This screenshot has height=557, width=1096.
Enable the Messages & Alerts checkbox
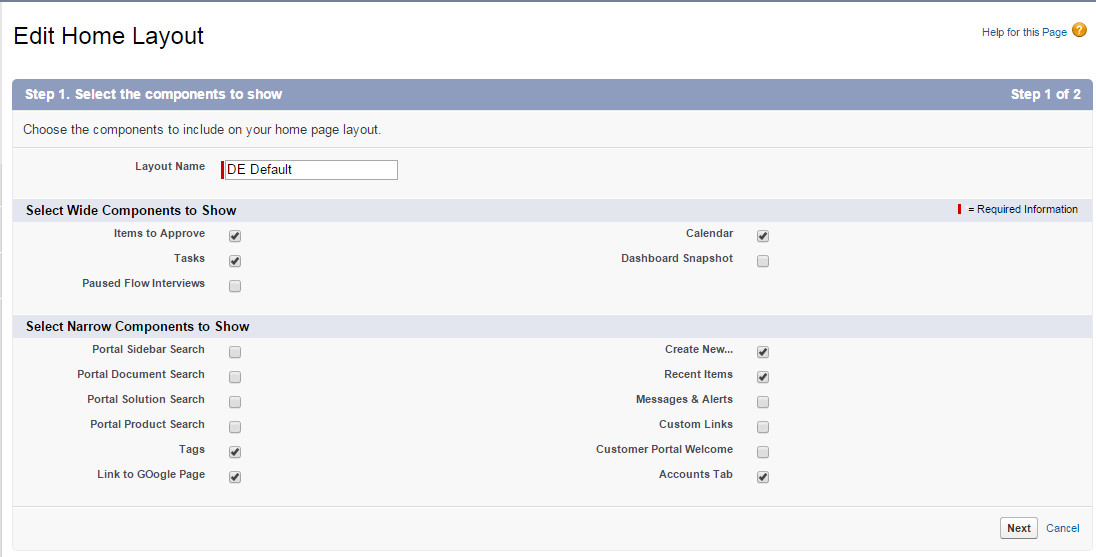pos(763,403)
